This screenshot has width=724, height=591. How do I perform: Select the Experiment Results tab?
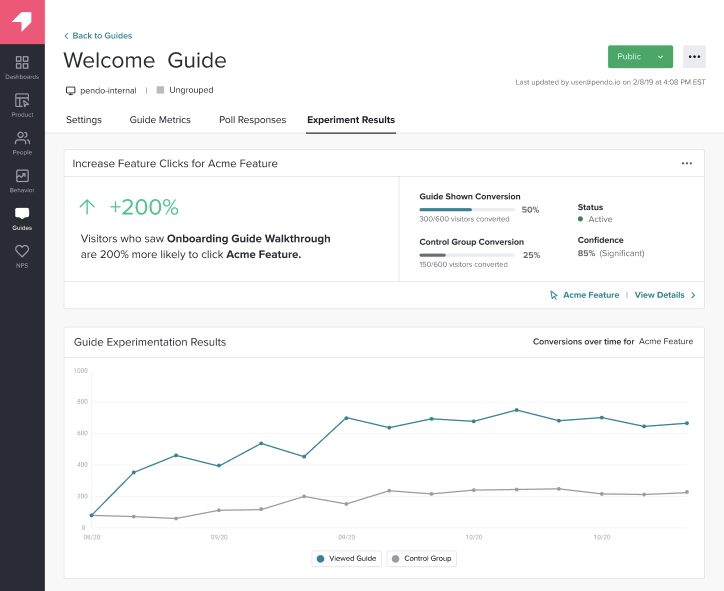pyautogui.click(x=351, y=120)
